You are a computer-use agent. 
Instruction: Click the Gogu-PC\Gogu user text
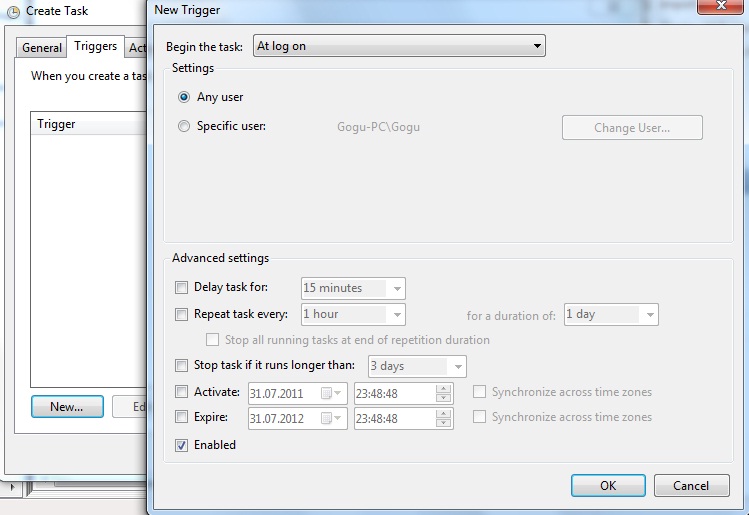[x=378, y=127]
